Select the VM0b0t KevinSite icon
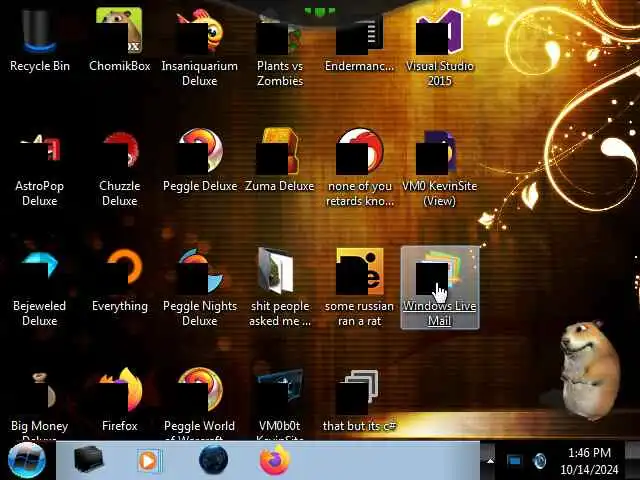 coord(280,404)
